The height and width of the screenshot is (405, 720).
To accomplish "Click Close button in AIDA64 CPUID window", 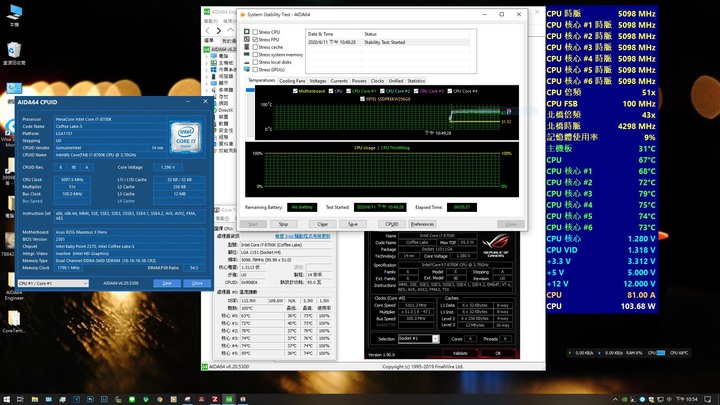I will [x=197, y=283].
